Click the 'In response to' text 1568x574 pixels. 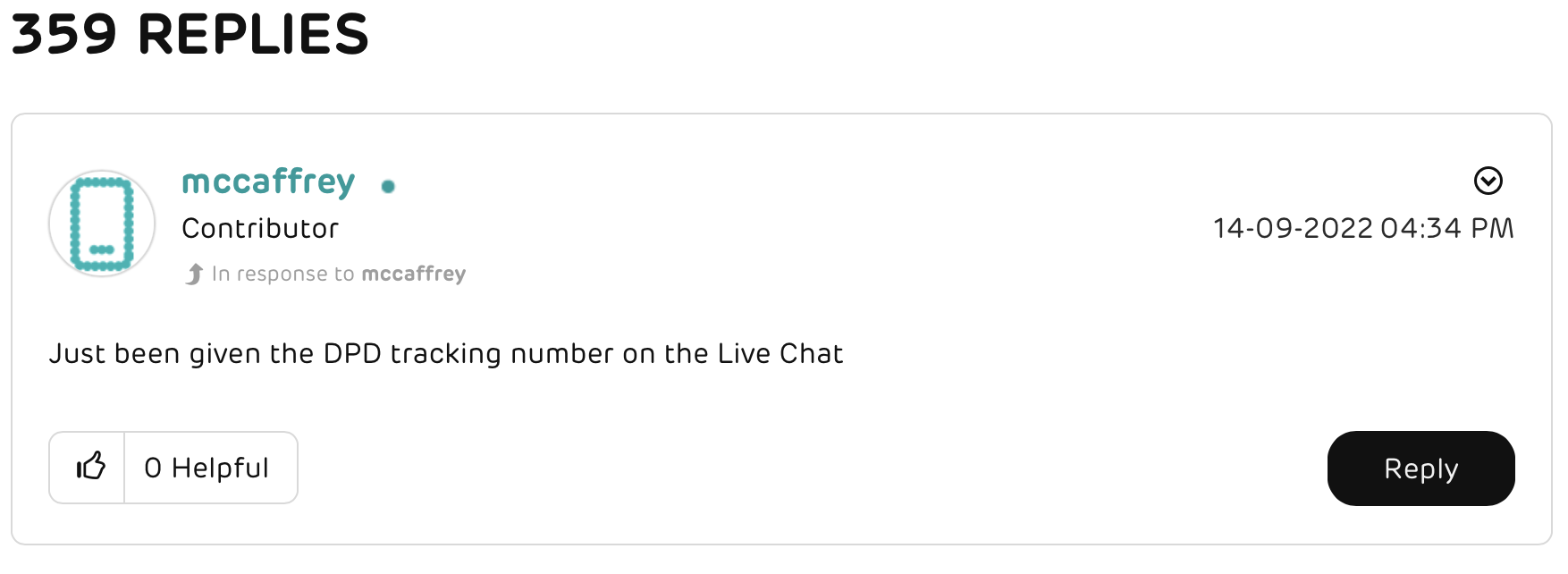[282, 274]
